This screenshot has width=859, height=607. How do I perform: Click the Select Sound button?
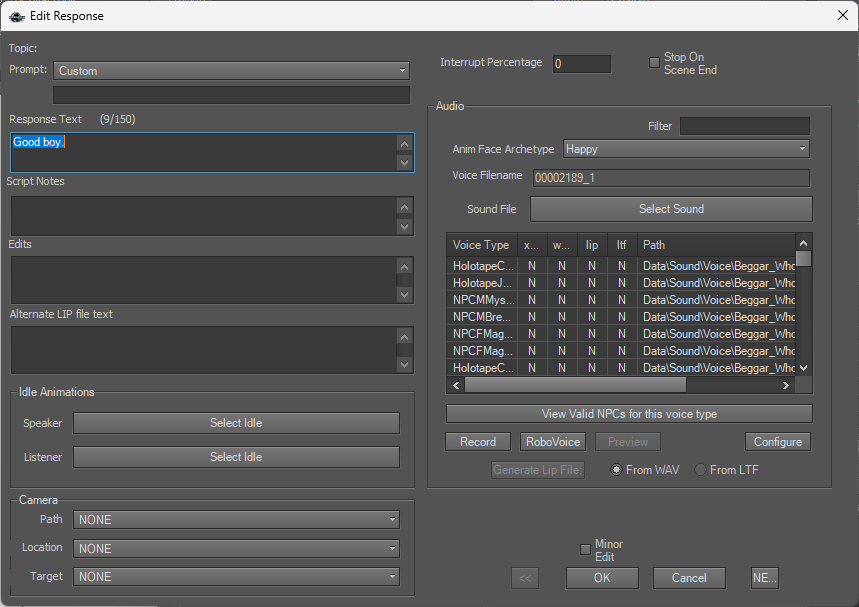pos(671,209)
